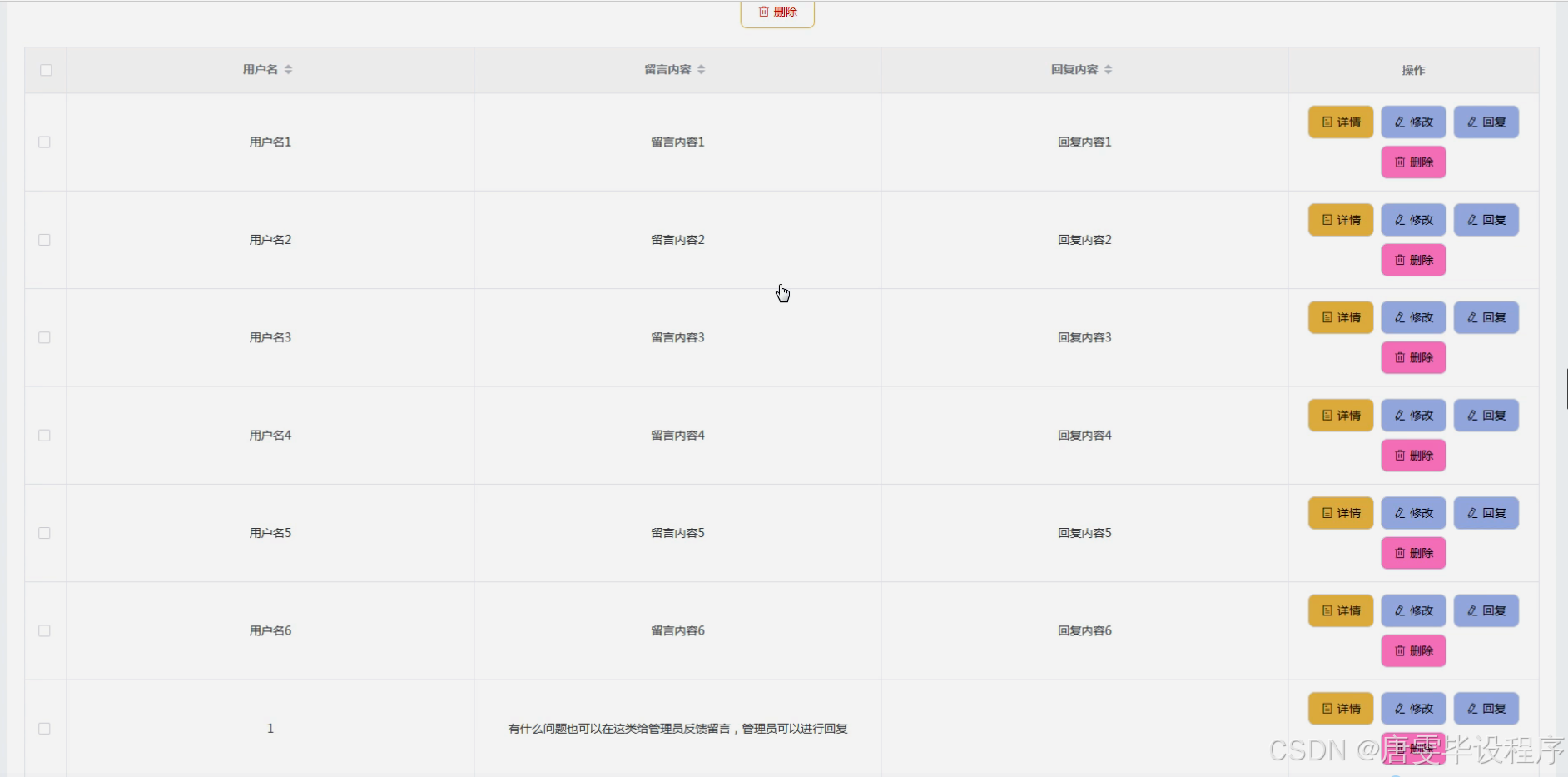
Task: Click pink 删除 for 用户名5 row
Action: [x=1413, y=553]
